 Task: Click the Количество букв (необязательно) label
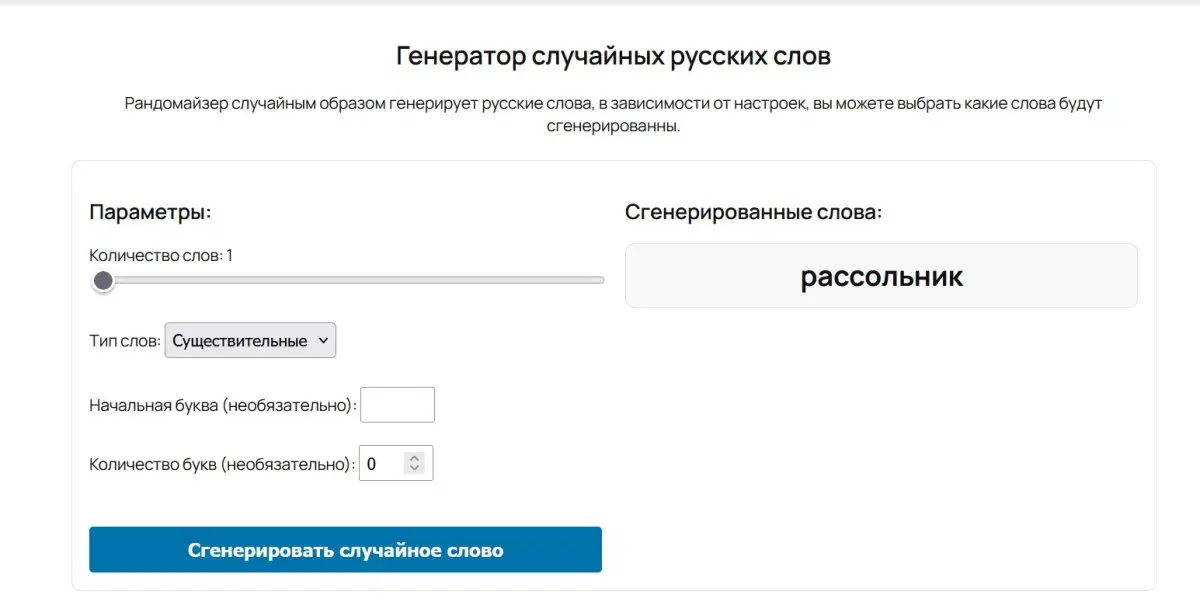coord(221,464)
